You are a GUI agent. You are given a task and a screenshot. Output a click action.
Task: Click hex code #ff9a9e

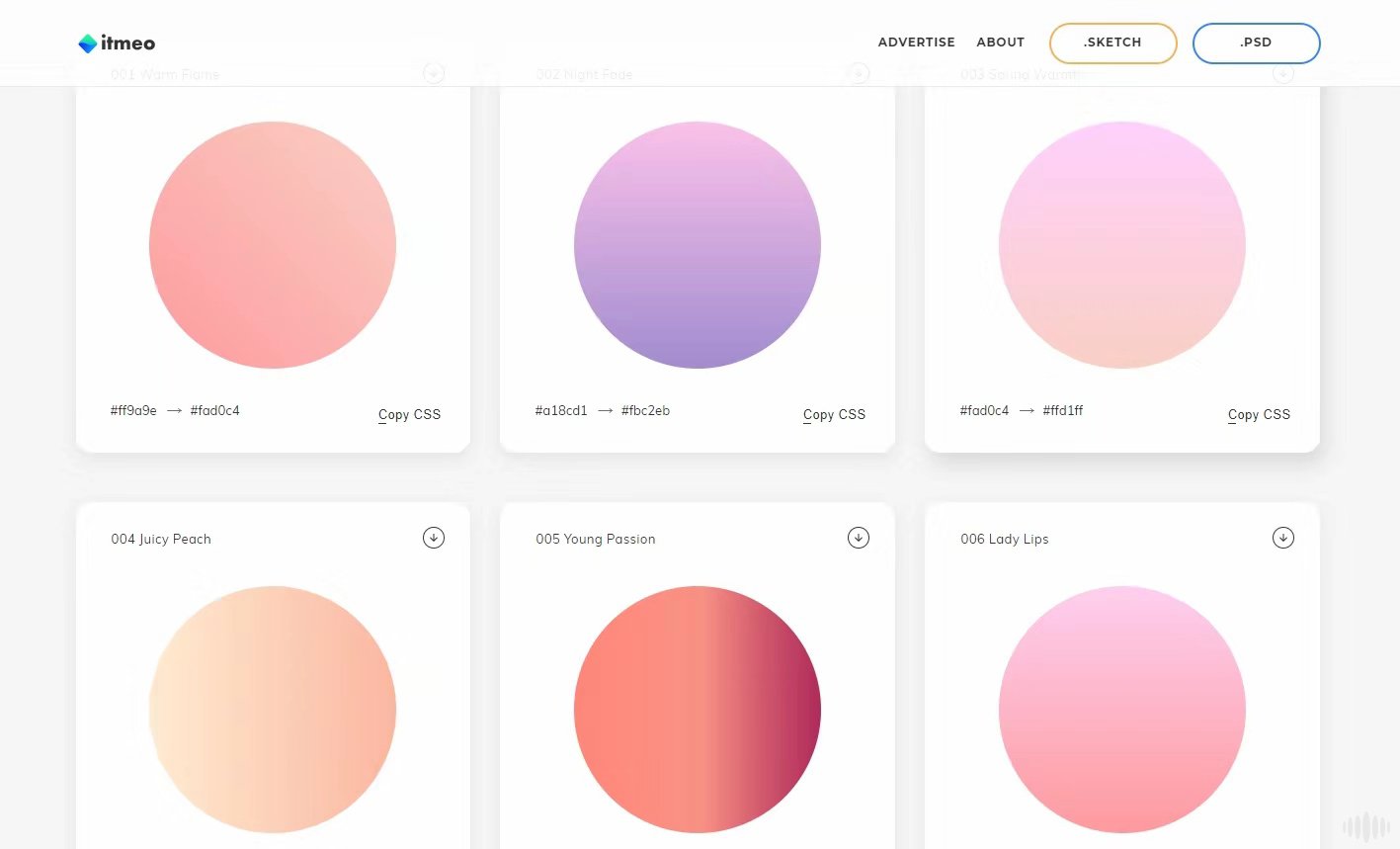click(x=133, y=410)
